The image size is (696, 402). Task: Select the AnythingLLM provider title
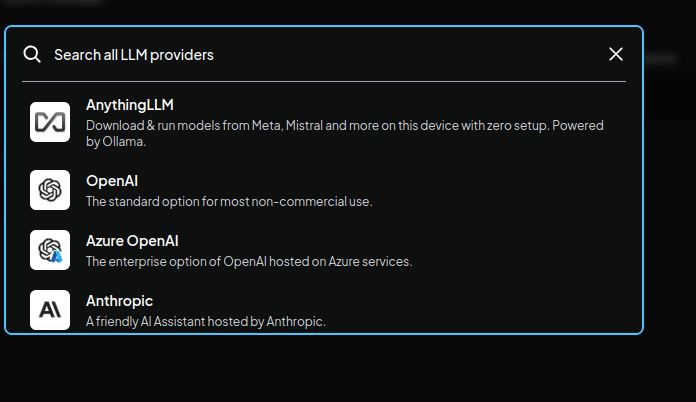click(130, 105)
